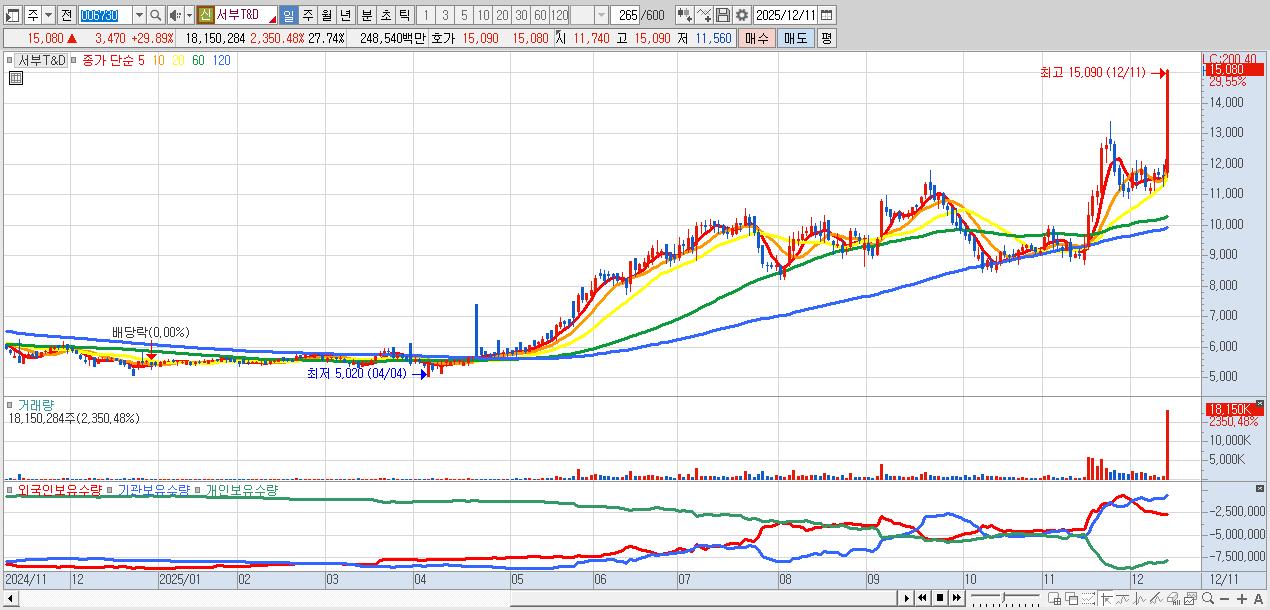1270x610 pixels.
Task: Select interval 120 button
Action: coord(559,15)
